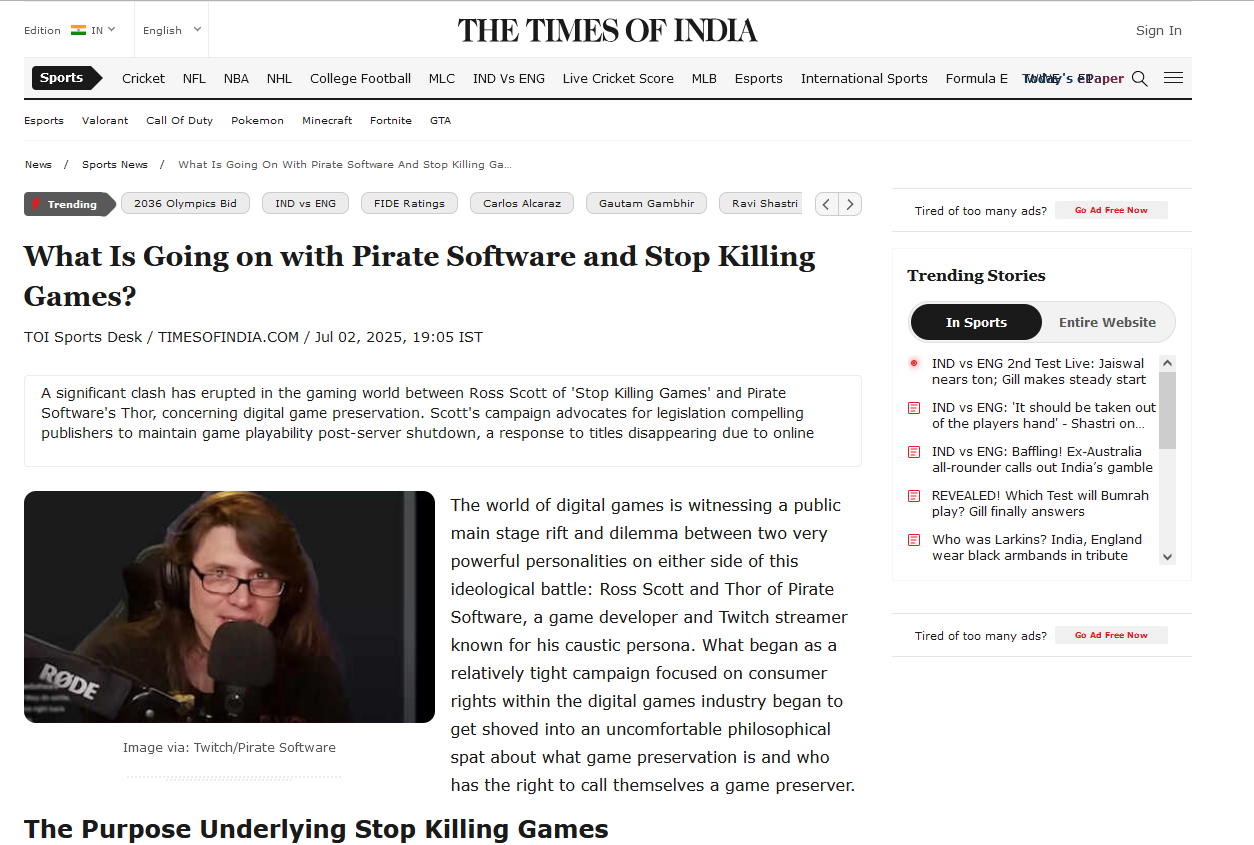The height and width of the screenshot is (845, 1254).
Task: Click article icon beside REVEALED Bumrah story
Action: pos(913,496)
